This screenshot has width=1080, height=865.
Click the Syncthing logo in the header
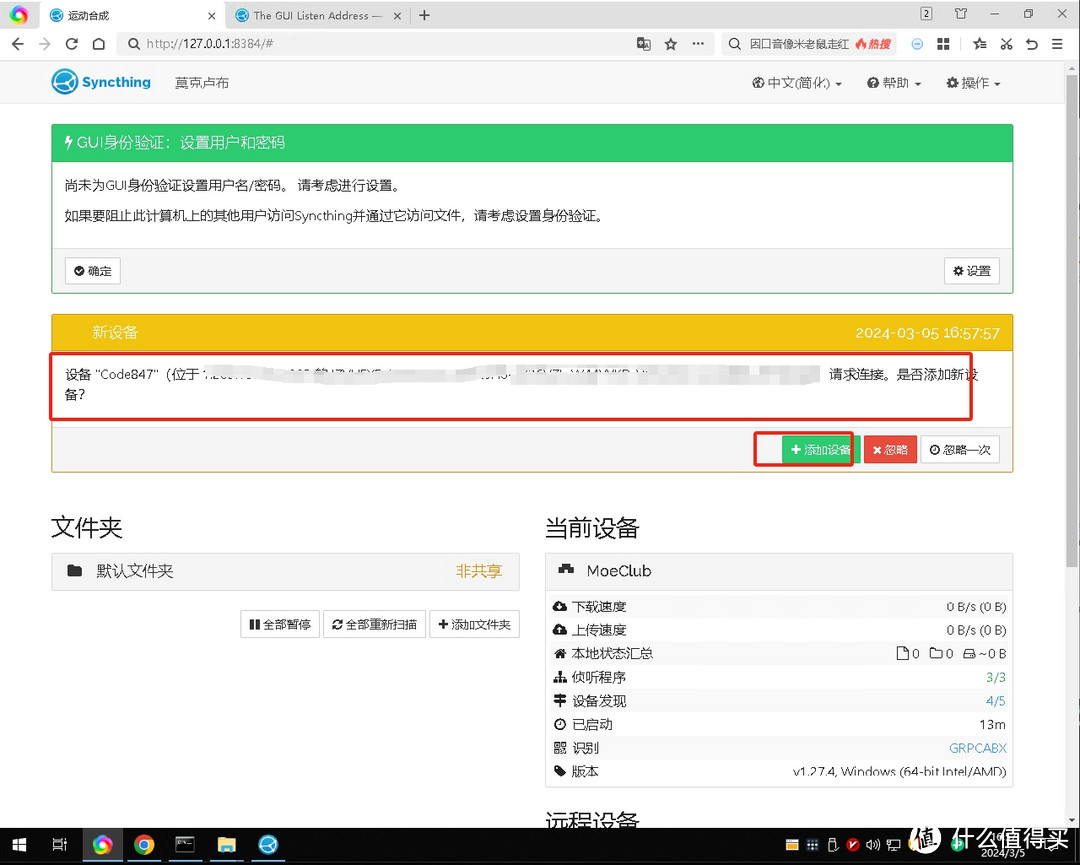coord(64,82)
